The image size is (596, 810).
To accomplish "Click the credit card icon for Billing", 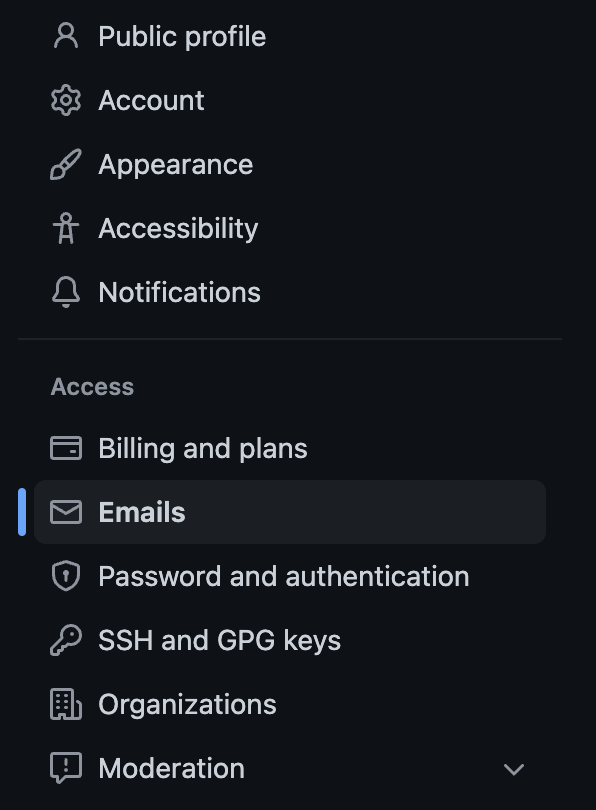I will (66, 448).
